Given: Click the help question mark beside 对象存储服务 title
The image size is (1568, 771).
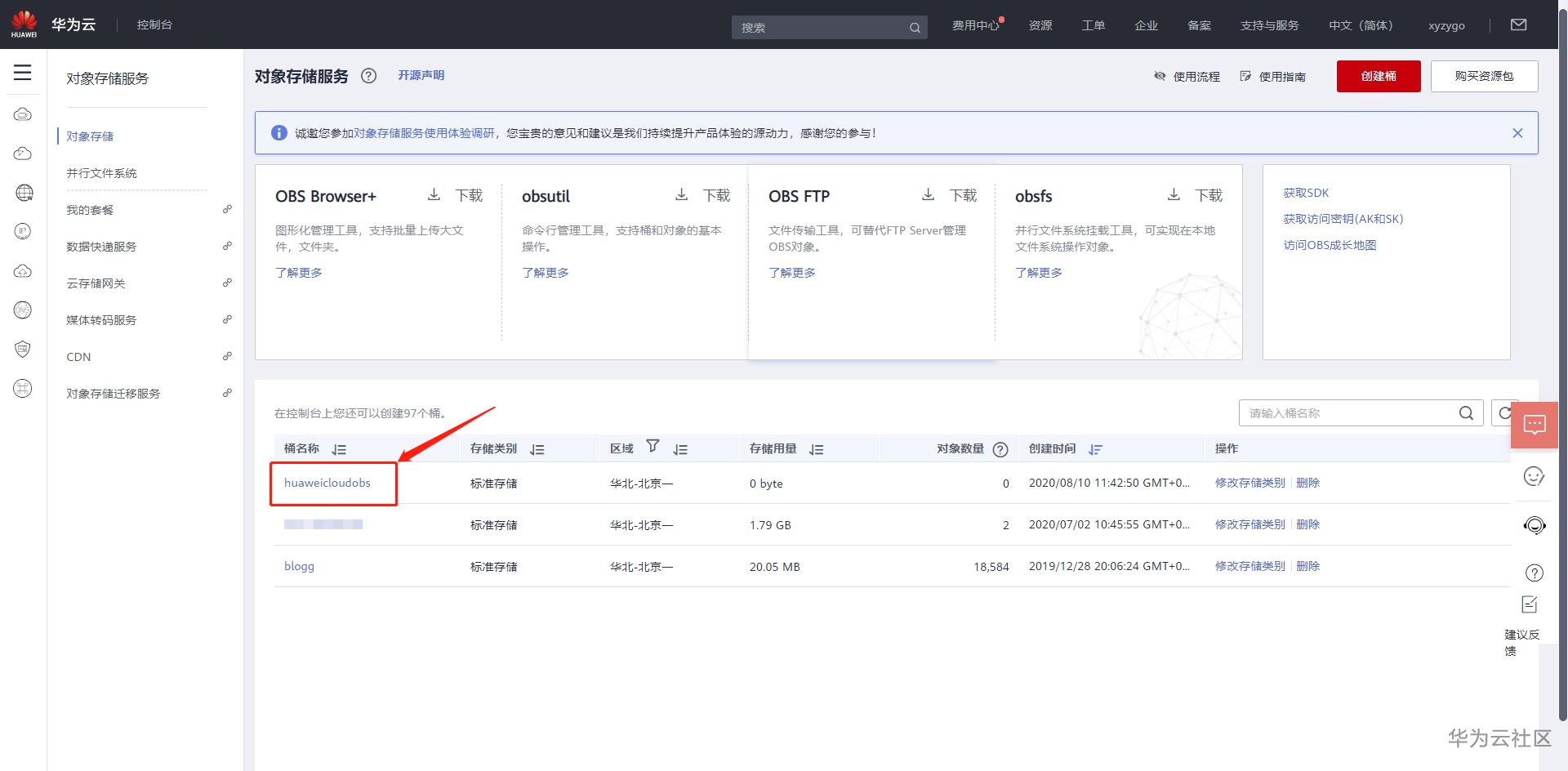Looking at the screenshot, I should 369,76.
